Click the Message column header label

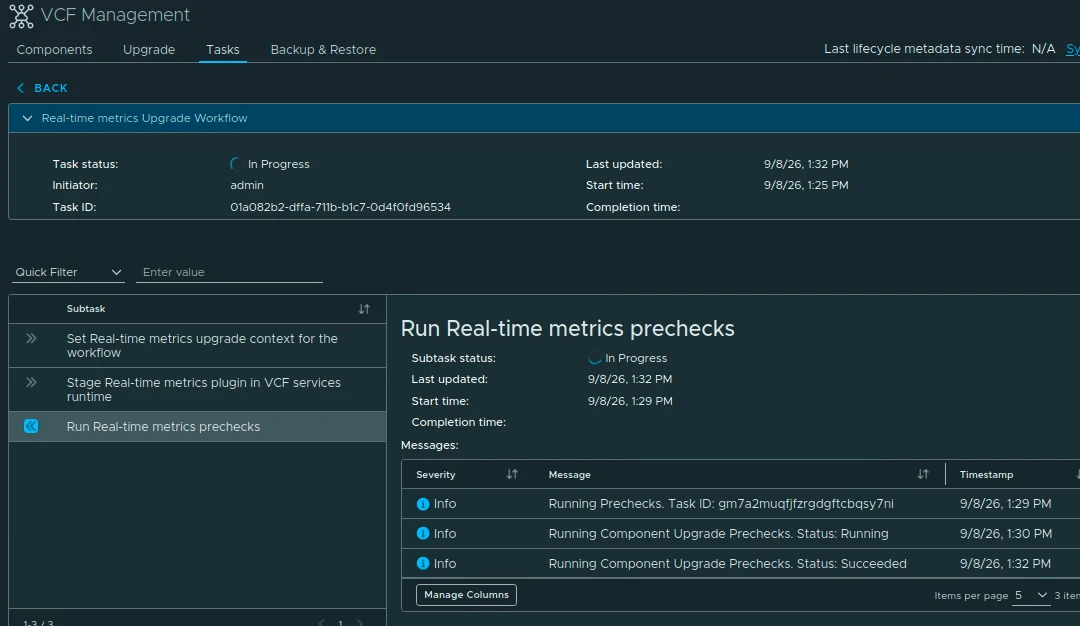(570, 474)
